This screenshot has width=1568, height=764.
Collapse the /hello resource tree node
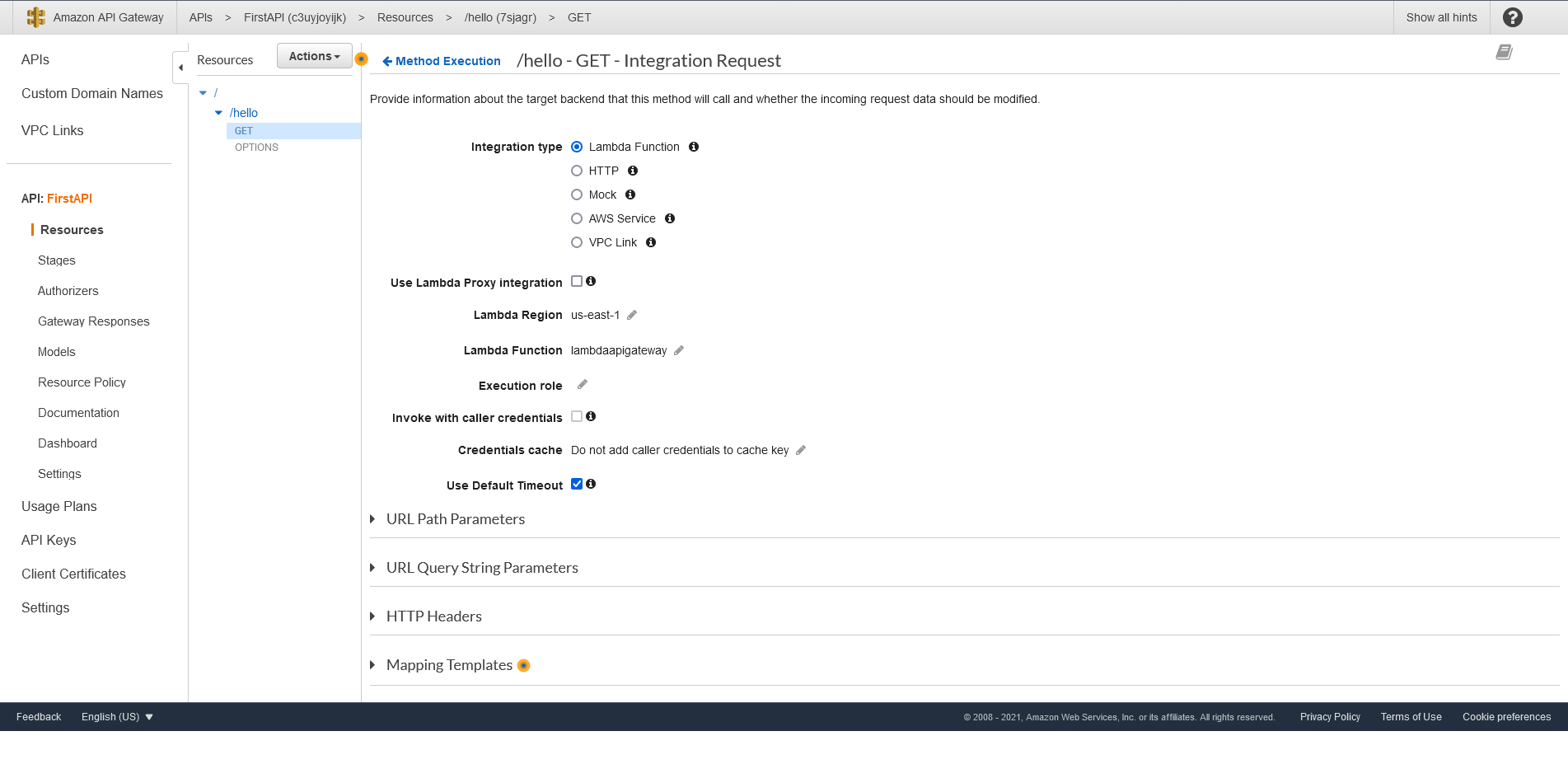pyautogui.click(x=218, y=113)
